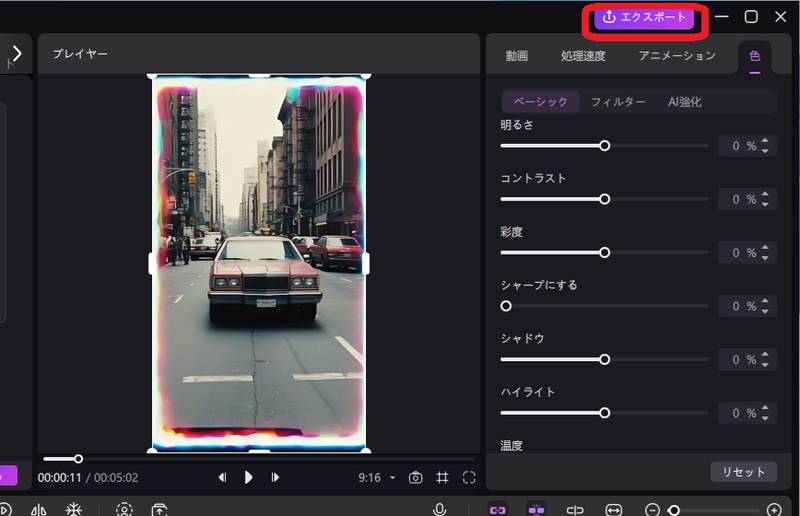Play the video in the player
800x516 pixels.
click(x=248, y=477)
